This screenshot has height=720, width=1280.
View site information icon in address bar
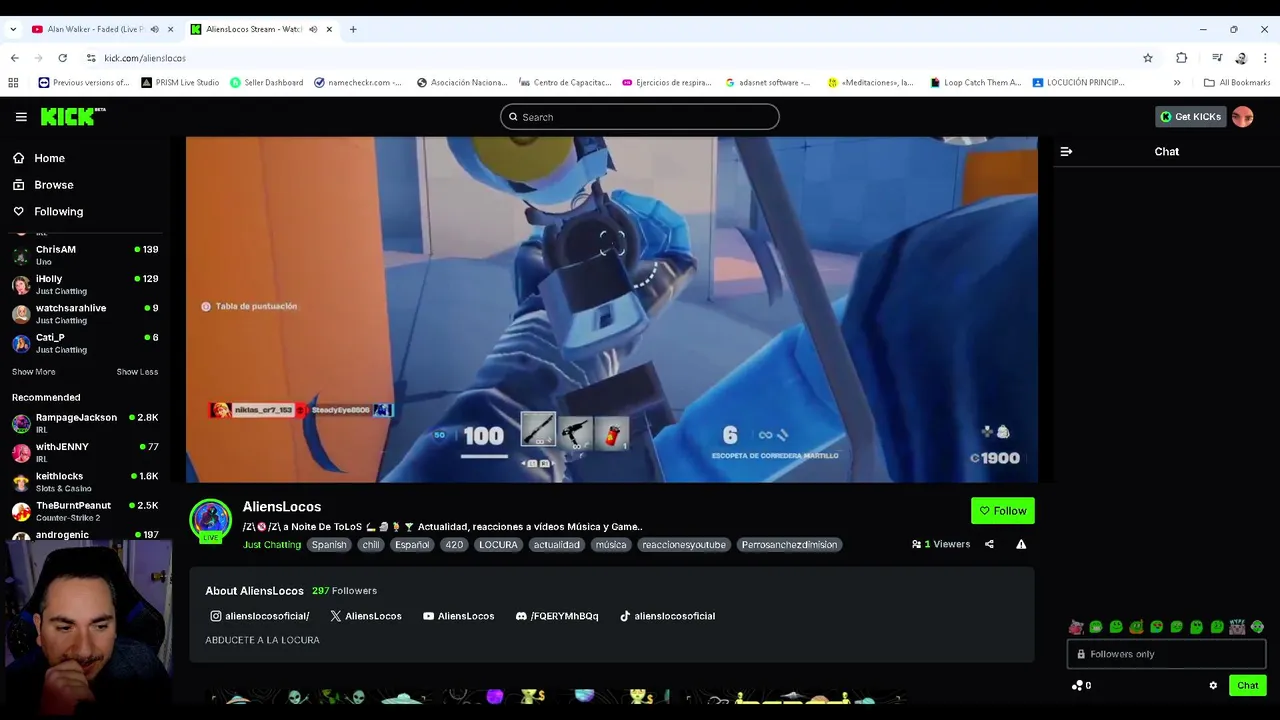click(91, 58)
